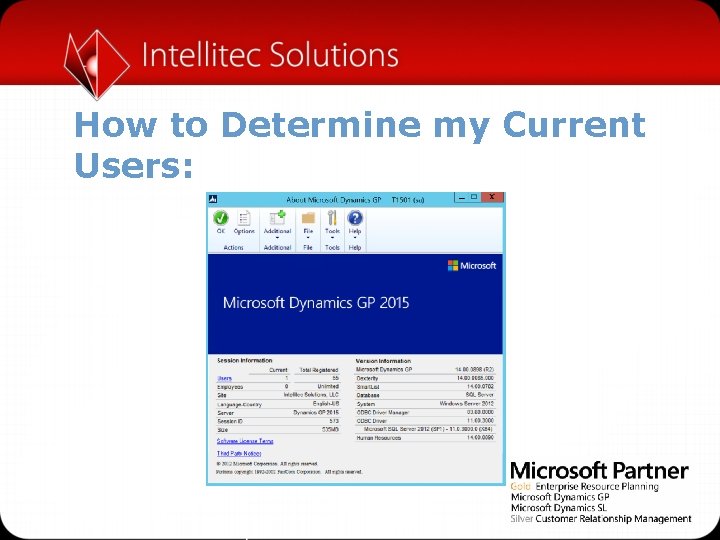This screenshot has width=720, height=540.
Task: Click the Microsoft logo on blue banner
Action: point(472,265)
